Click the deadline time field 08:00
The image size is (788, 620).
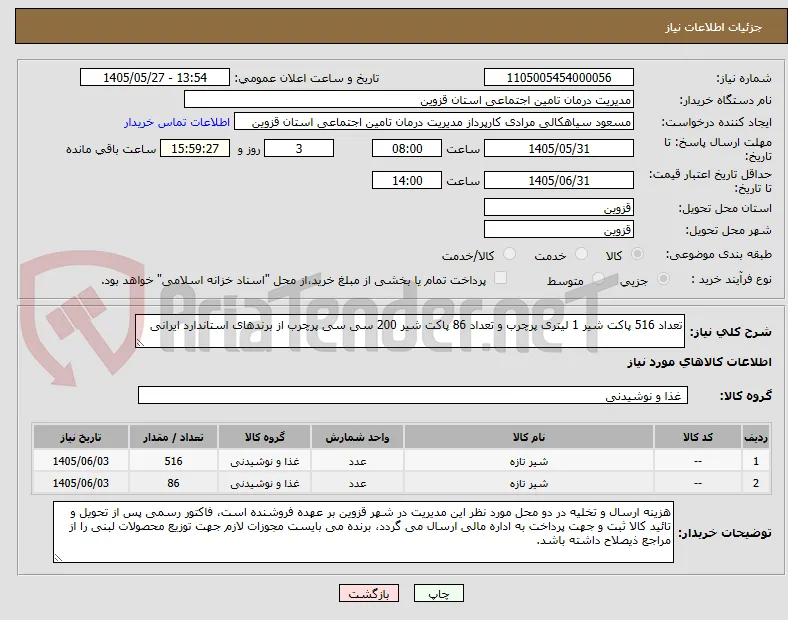point(407,148)
